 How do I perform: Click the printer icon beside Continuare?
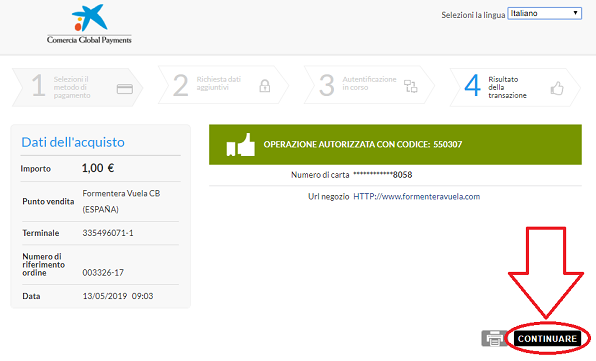[x=494, y=338]
